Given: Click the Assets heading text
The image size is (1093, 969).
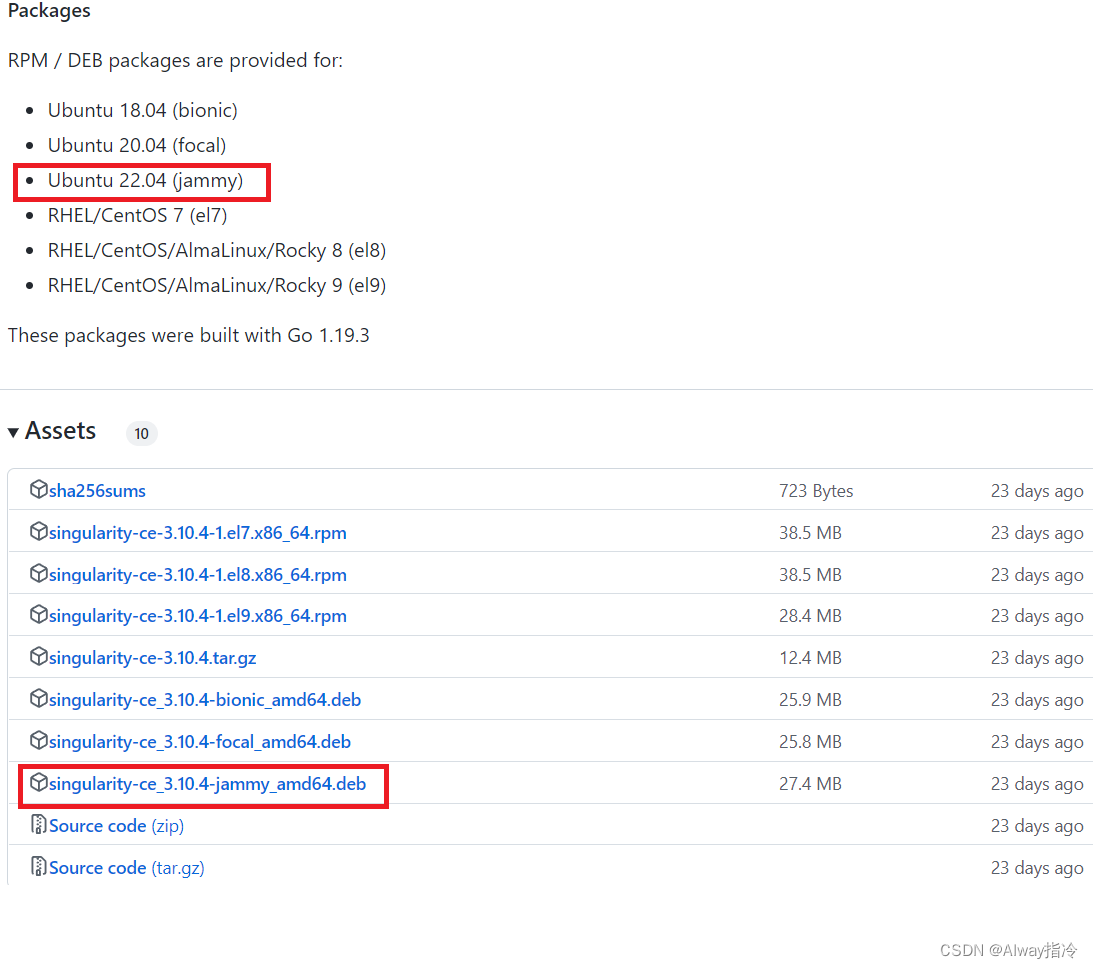Looking at the screenshot, I should [61, 431].
